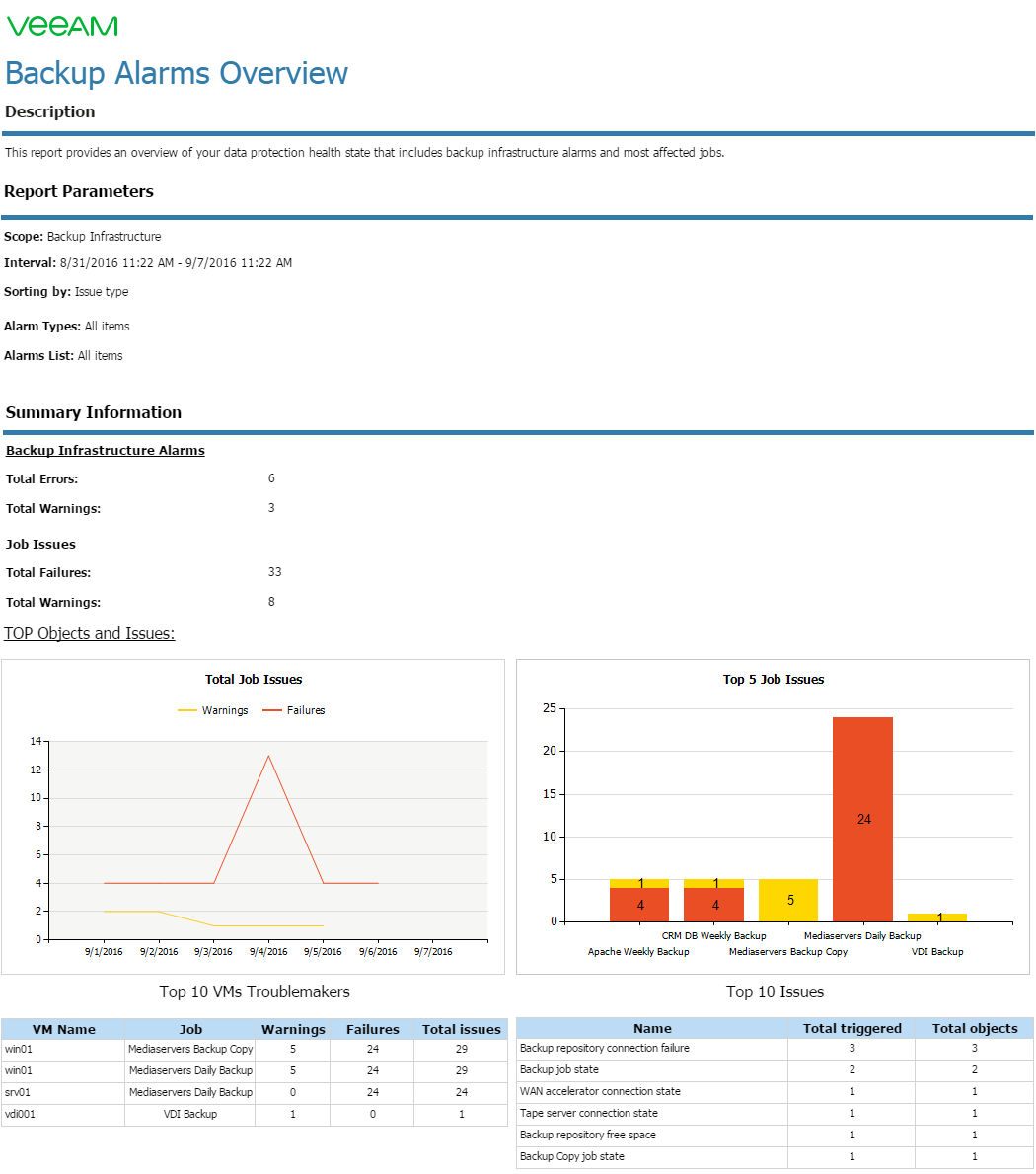Screen dimensions: 1036x1174
Task: Click the Alarm Types value All items
Action: [107, 327]
